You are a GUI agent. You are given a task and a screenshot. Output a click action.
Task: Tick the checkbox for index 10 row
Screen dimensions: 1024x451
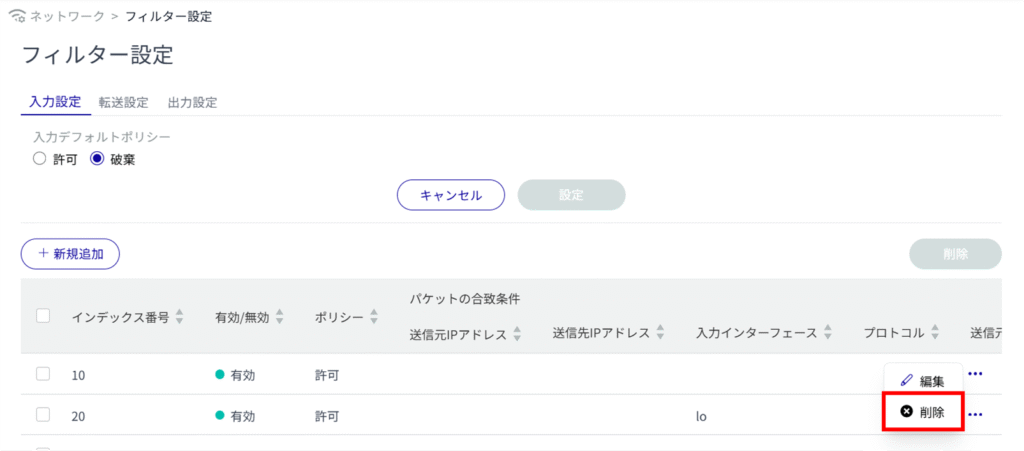click(43, 374)
